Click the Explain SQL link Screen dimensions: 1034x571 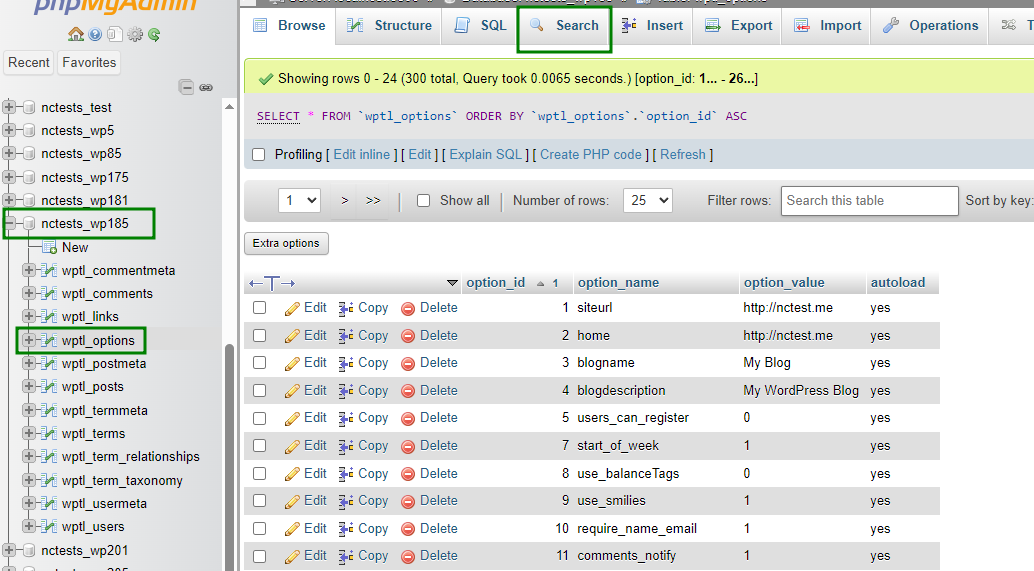coord(486,155)
